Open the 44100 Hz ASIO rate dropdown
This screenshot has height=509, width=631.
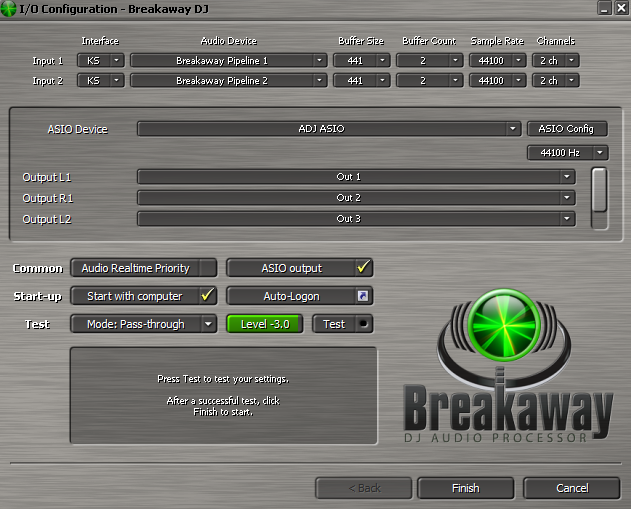pos(567,153)
